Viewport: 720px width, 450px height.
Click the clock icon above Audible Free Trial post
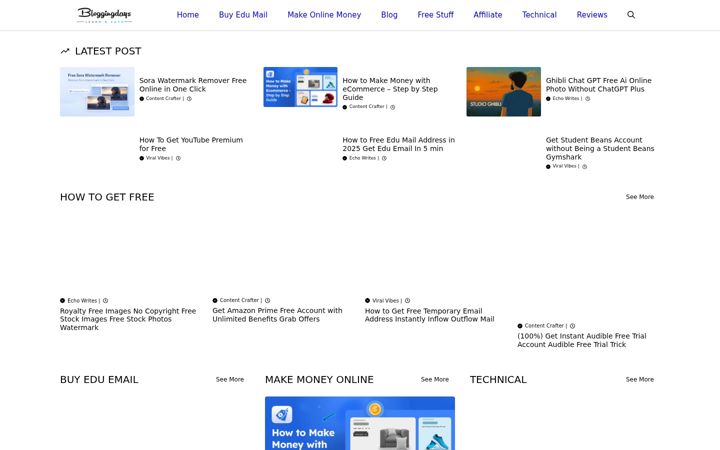(x=572, y=326)
